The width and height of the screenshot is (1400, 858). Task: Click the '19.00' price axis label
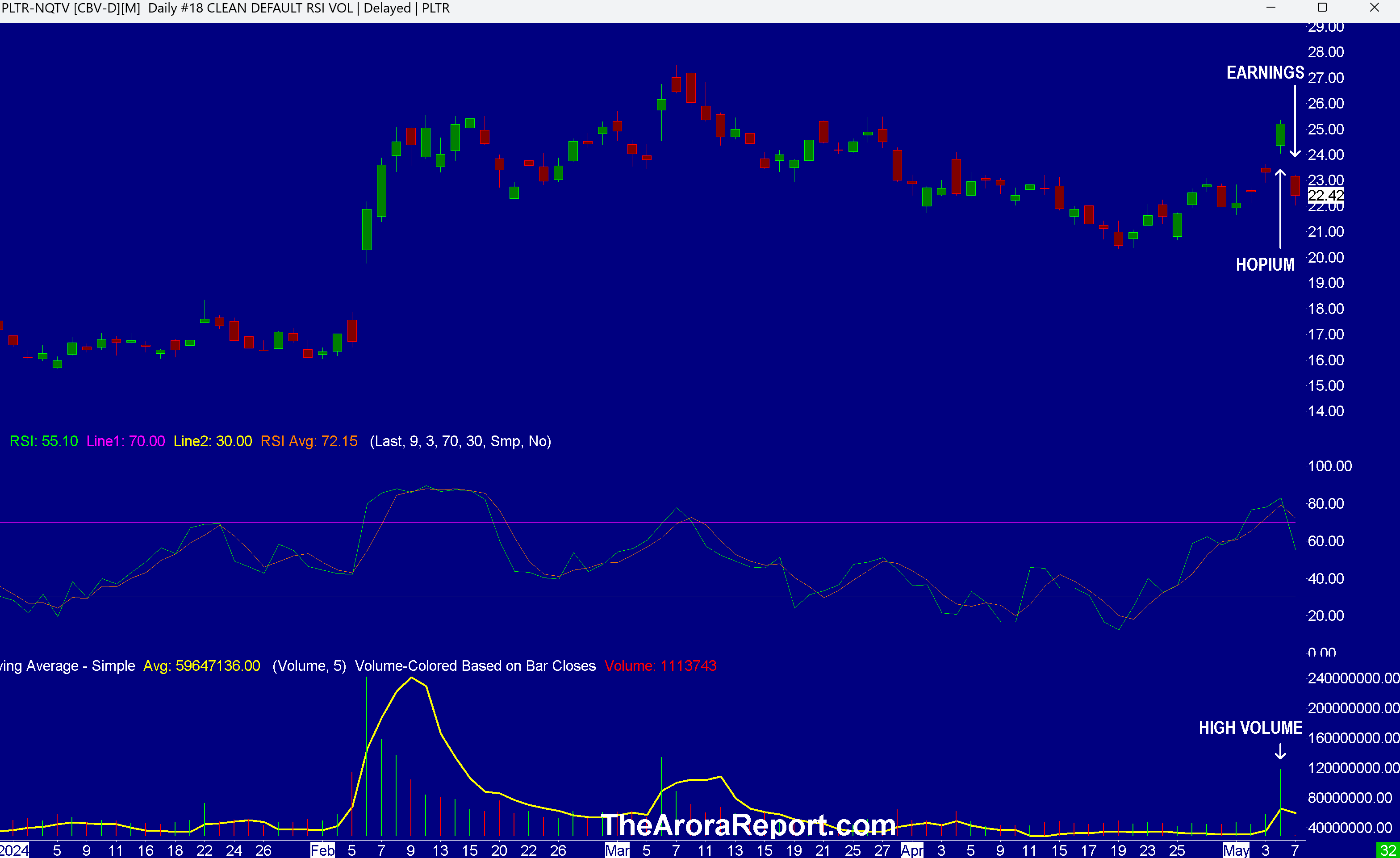1325,283
